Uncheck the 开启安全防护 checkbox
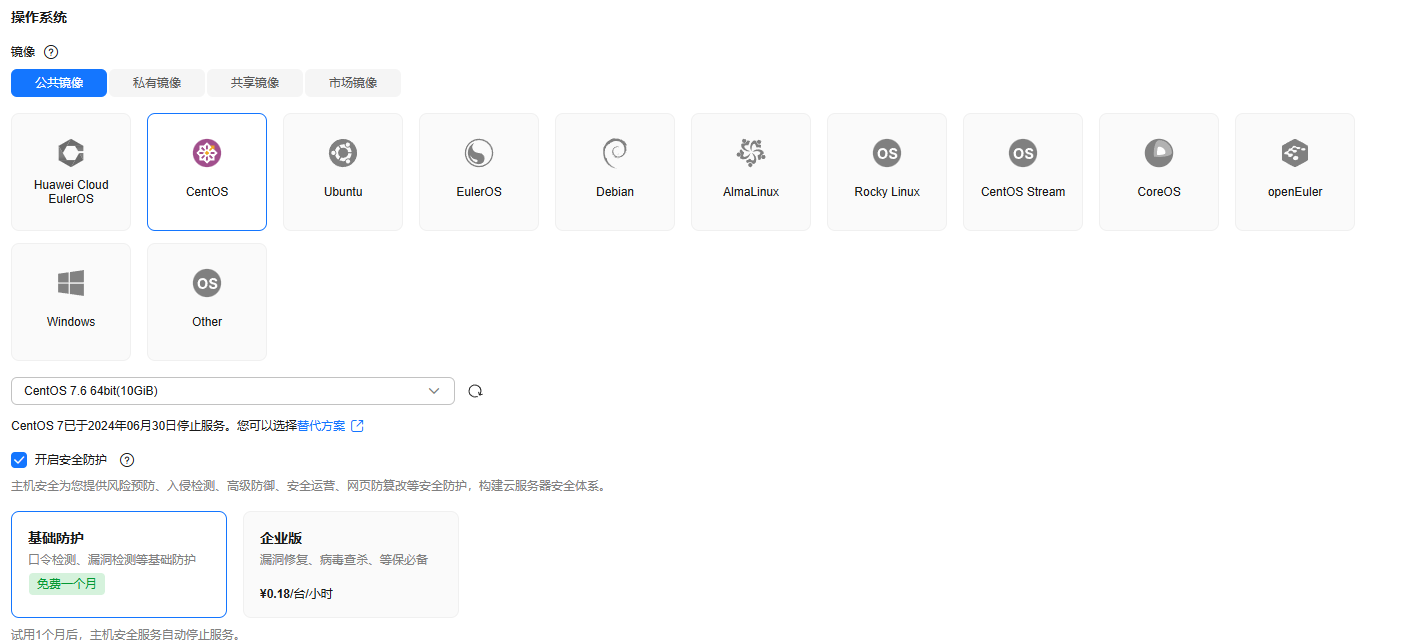Image resolution: width=1414 pixels, height=643 pixels. pyautogui.click(x=19, y=460)
